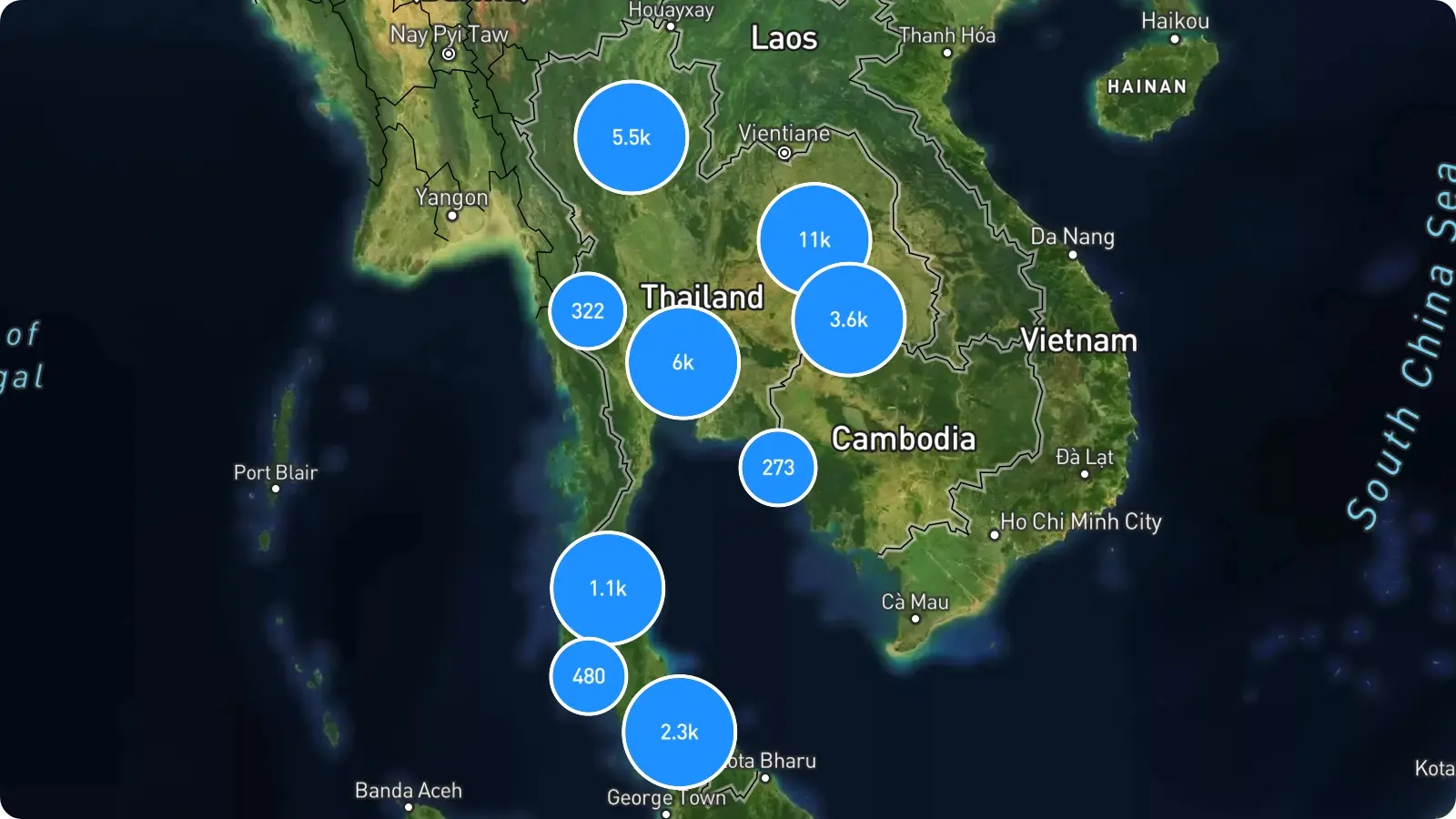Select the Nay Pyi Taw capital dot
The image size is (1456, 819).
coord(449,54)
